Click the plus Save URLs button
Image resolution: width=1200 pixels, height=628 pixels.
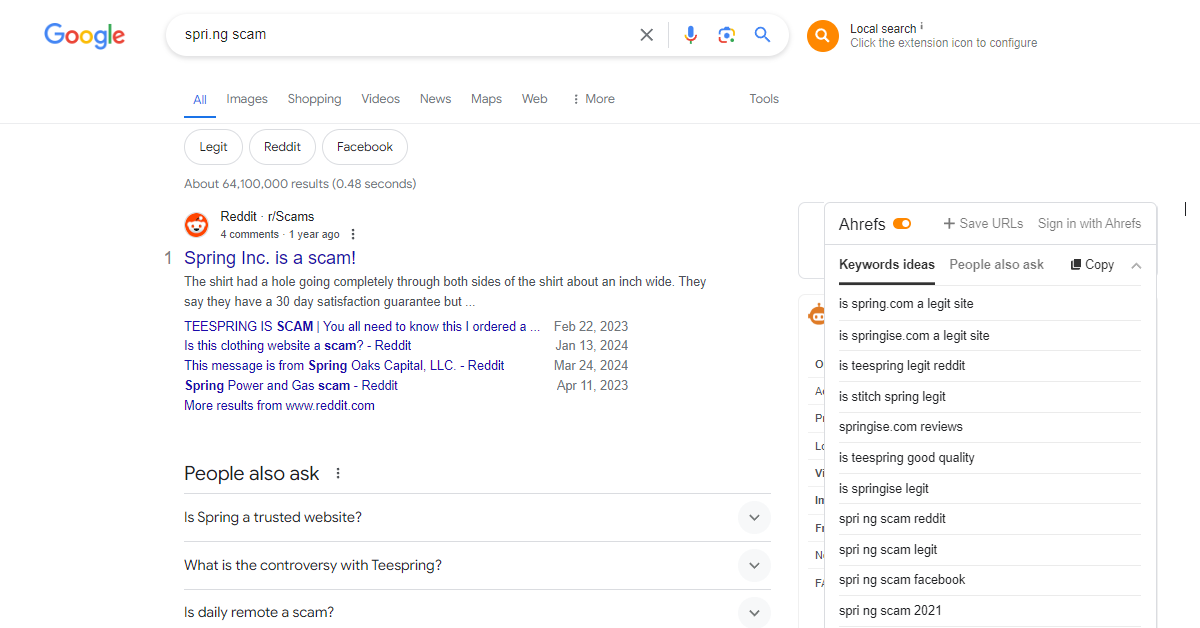click(983, 224)
